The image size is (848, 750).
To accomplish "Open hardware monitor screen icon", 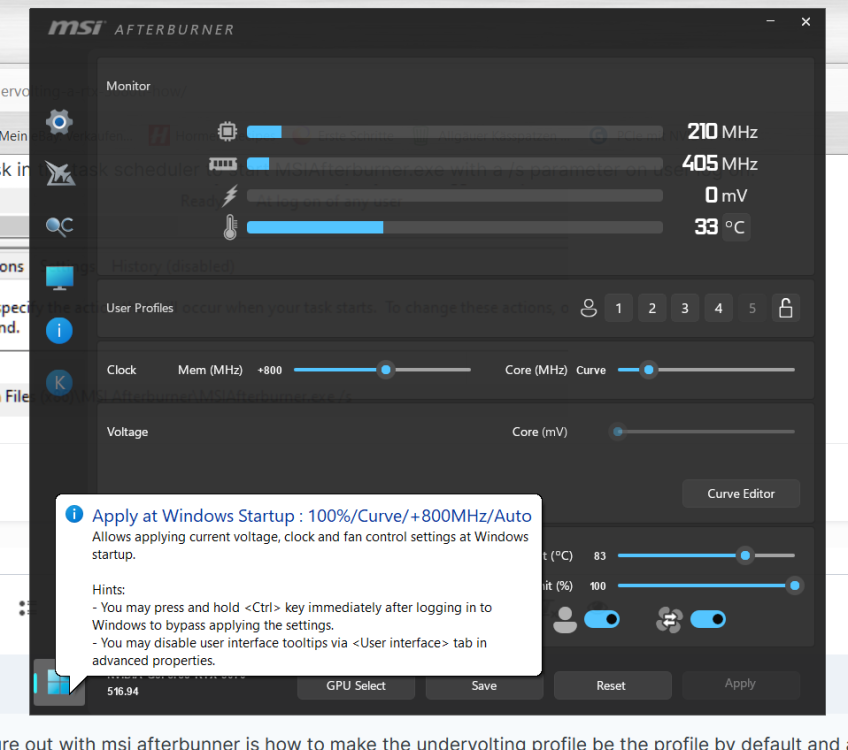I will click(59, 278).
